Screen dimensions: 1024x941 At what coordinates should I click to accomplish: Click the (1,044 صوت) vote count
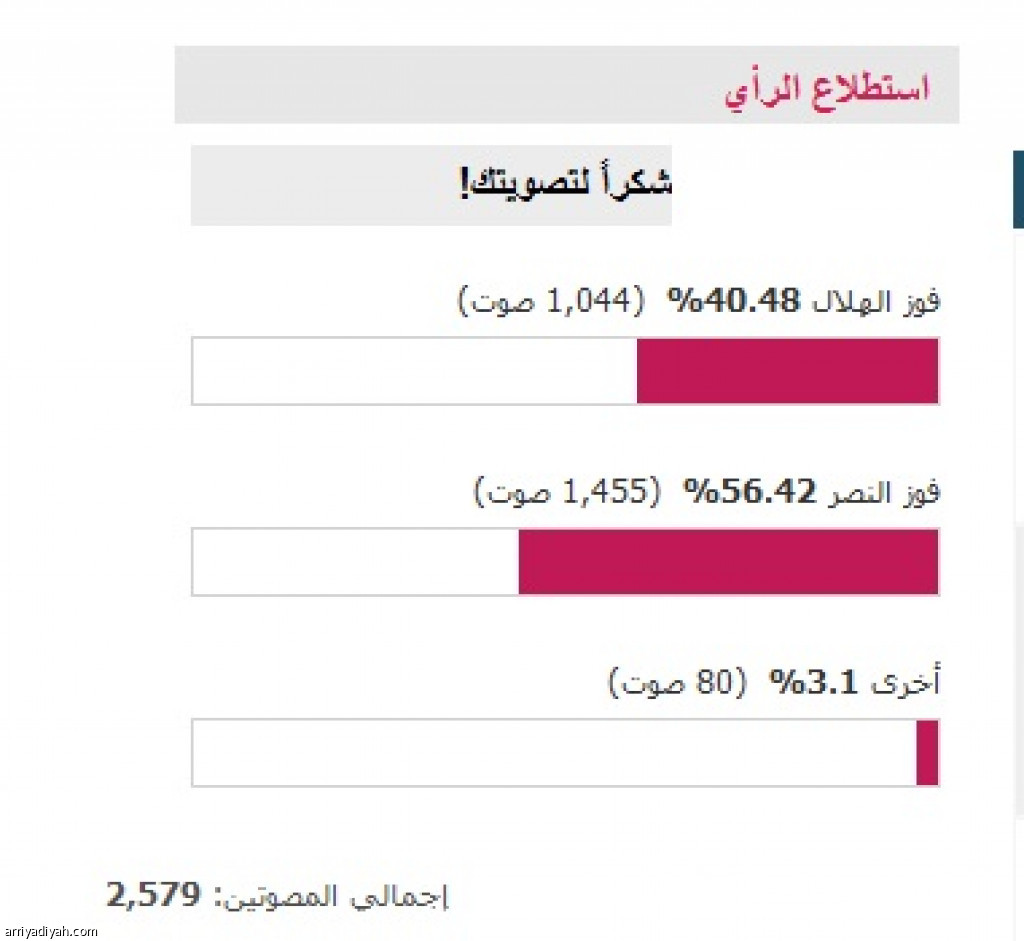point(551,301)
